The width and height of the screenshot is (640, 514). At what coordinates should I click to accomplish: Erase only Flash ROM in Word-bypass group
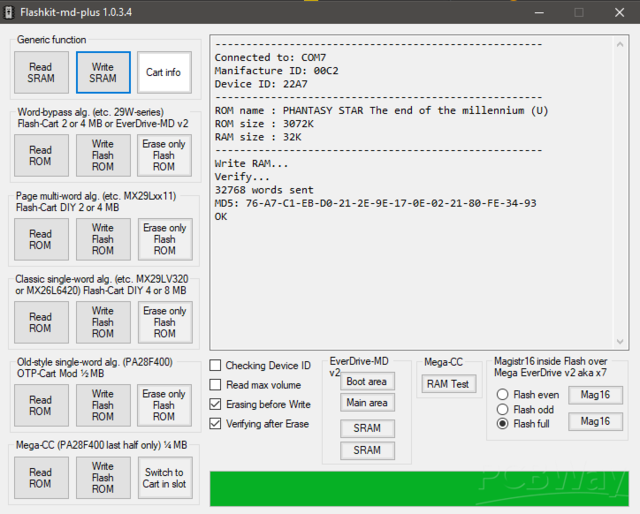coord(164,156)
